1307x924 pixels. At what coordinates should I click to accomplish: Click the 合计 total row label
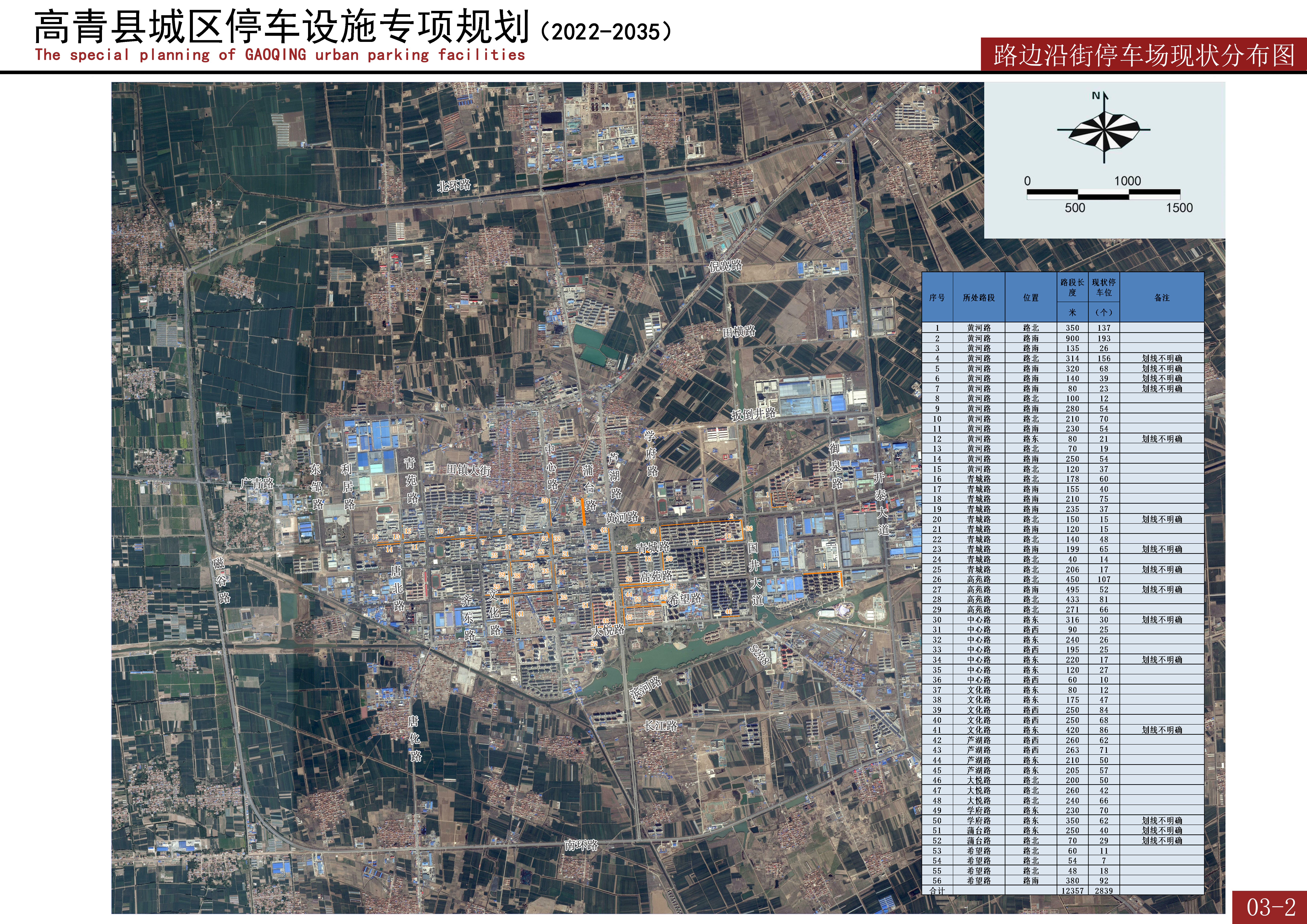click(937, 890)
